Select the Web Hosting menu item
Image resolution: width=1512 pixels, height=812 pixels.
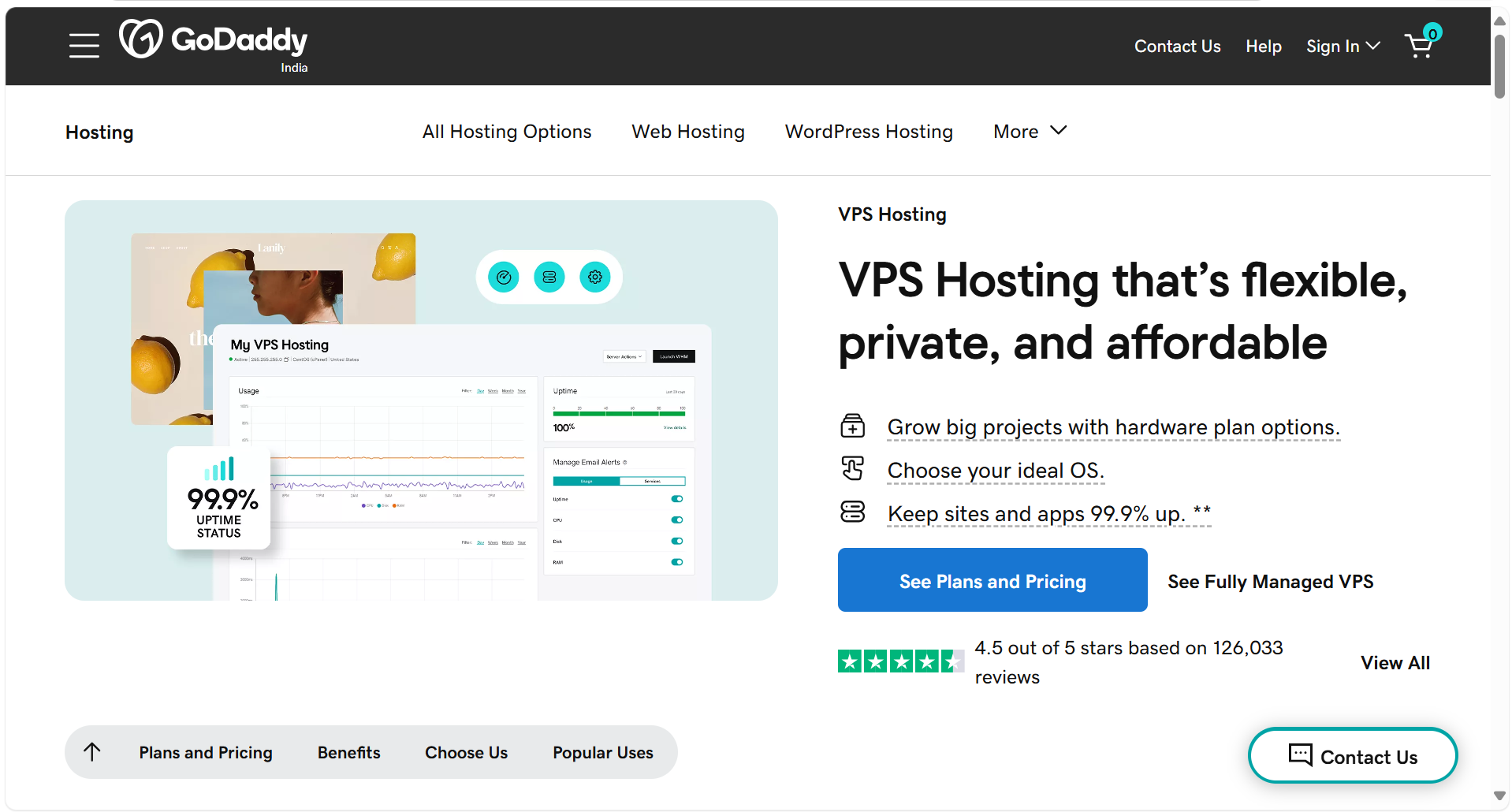(x=687, y=131)
